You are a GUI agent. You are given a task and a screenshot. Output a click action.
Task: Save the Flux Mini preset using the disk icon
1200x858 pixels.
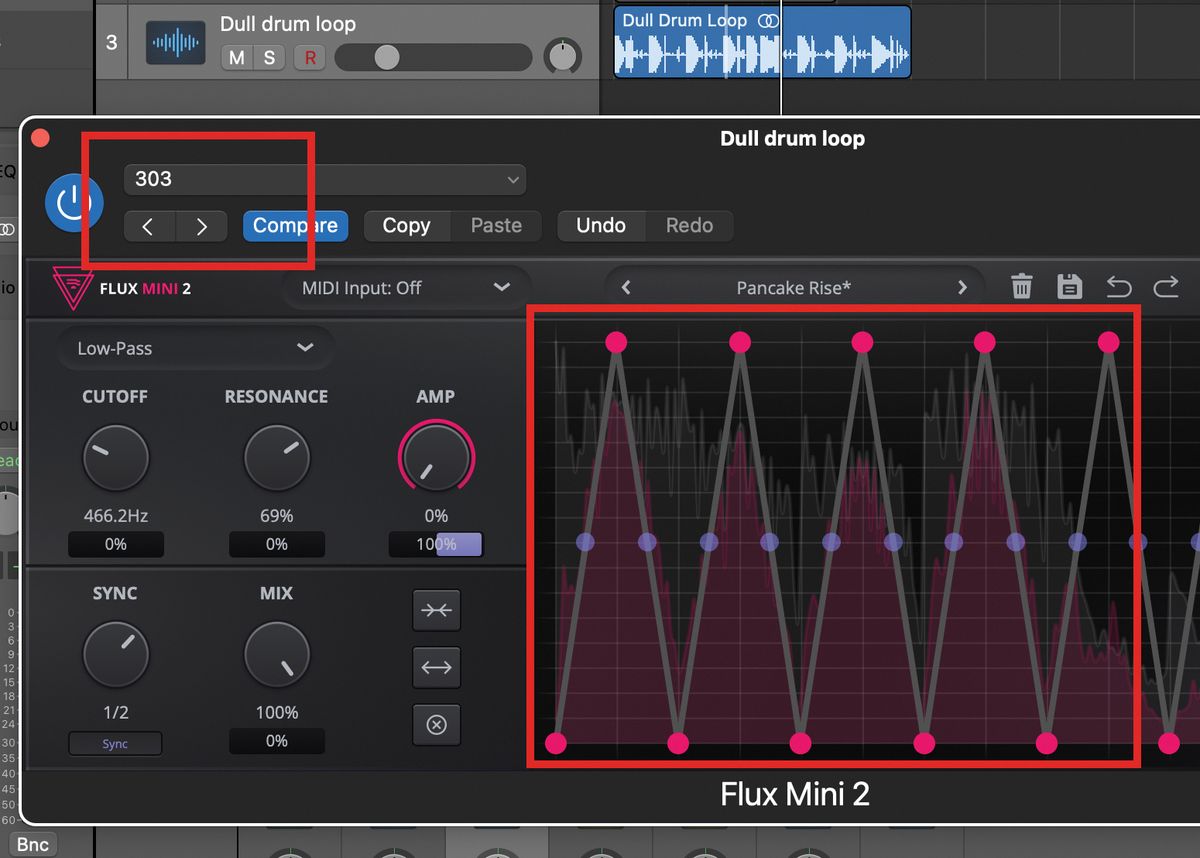1070,286
